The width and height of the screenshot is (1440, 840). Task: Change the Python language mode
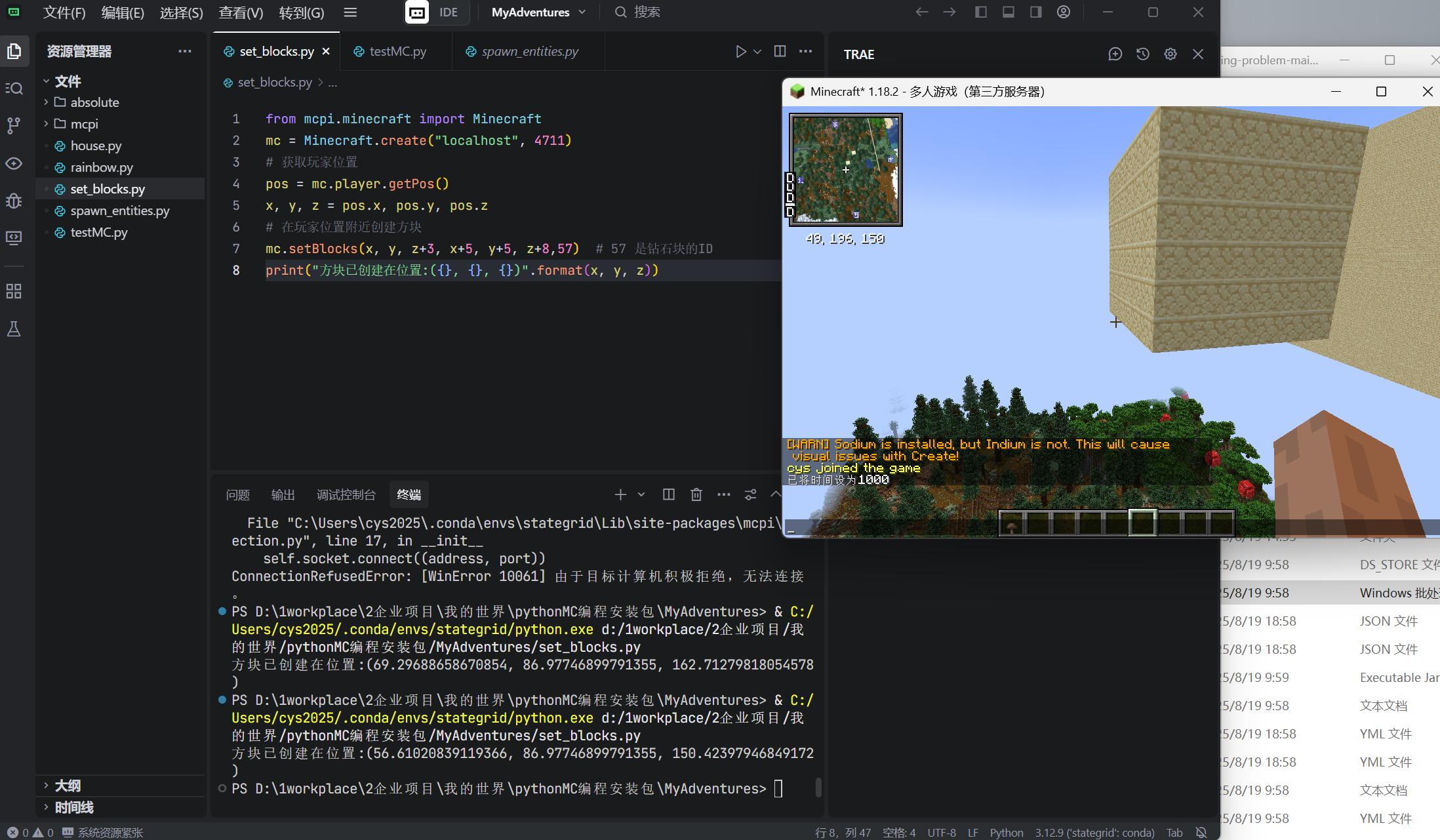click(x=1007, y=832)
